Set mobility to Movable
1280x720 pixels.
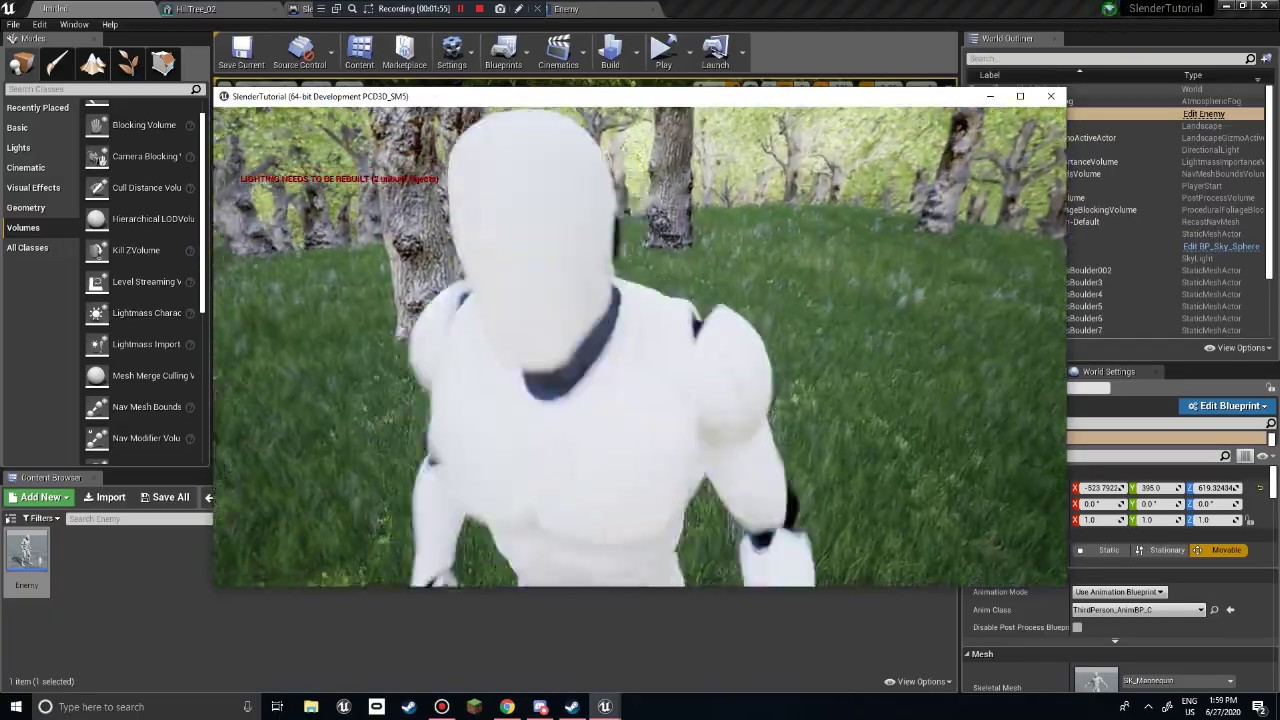point(1219,550)
